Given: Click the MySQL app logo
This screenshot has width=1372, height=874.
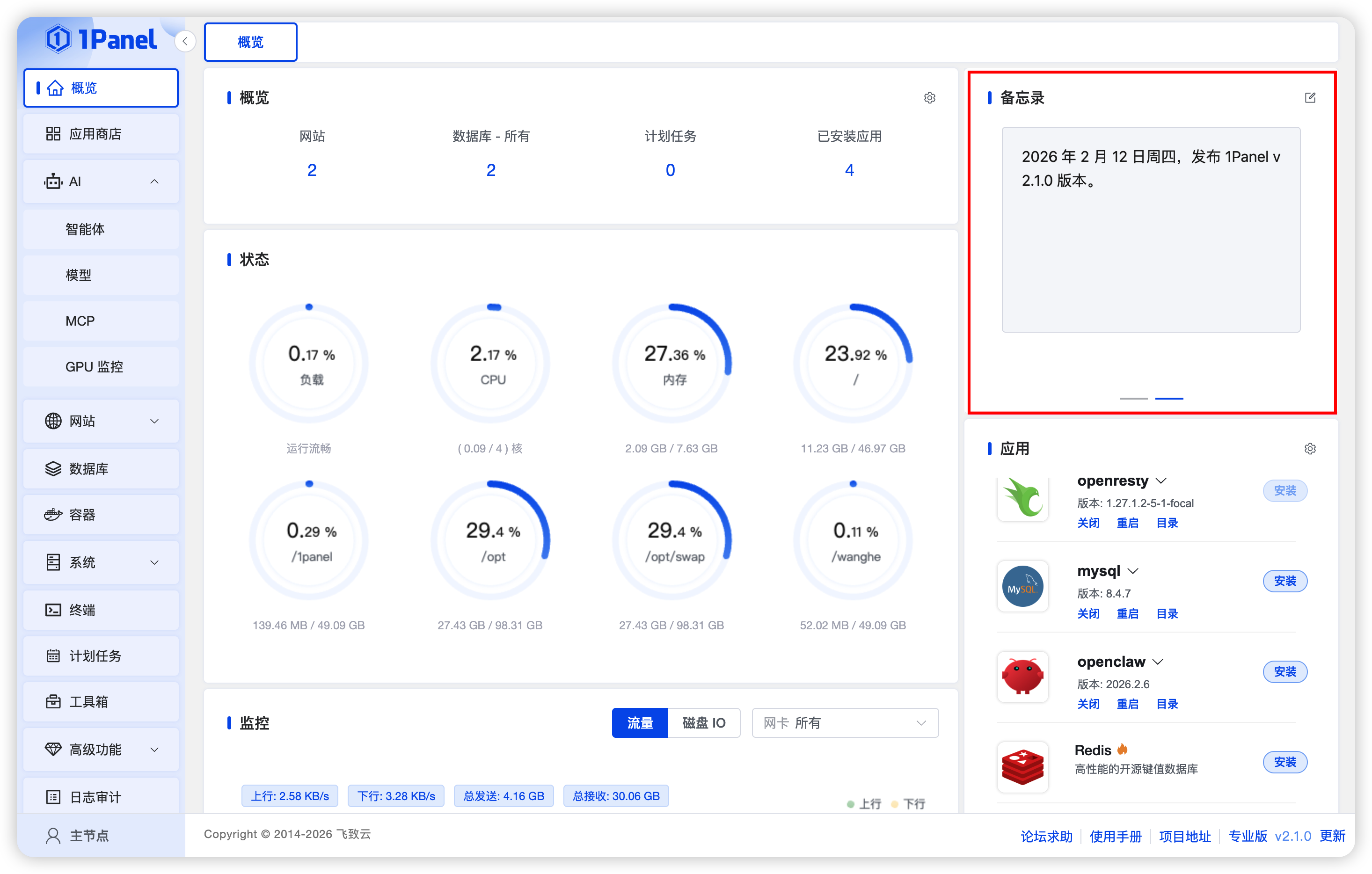Looking at the screenshot, I should pos(1022,586).
